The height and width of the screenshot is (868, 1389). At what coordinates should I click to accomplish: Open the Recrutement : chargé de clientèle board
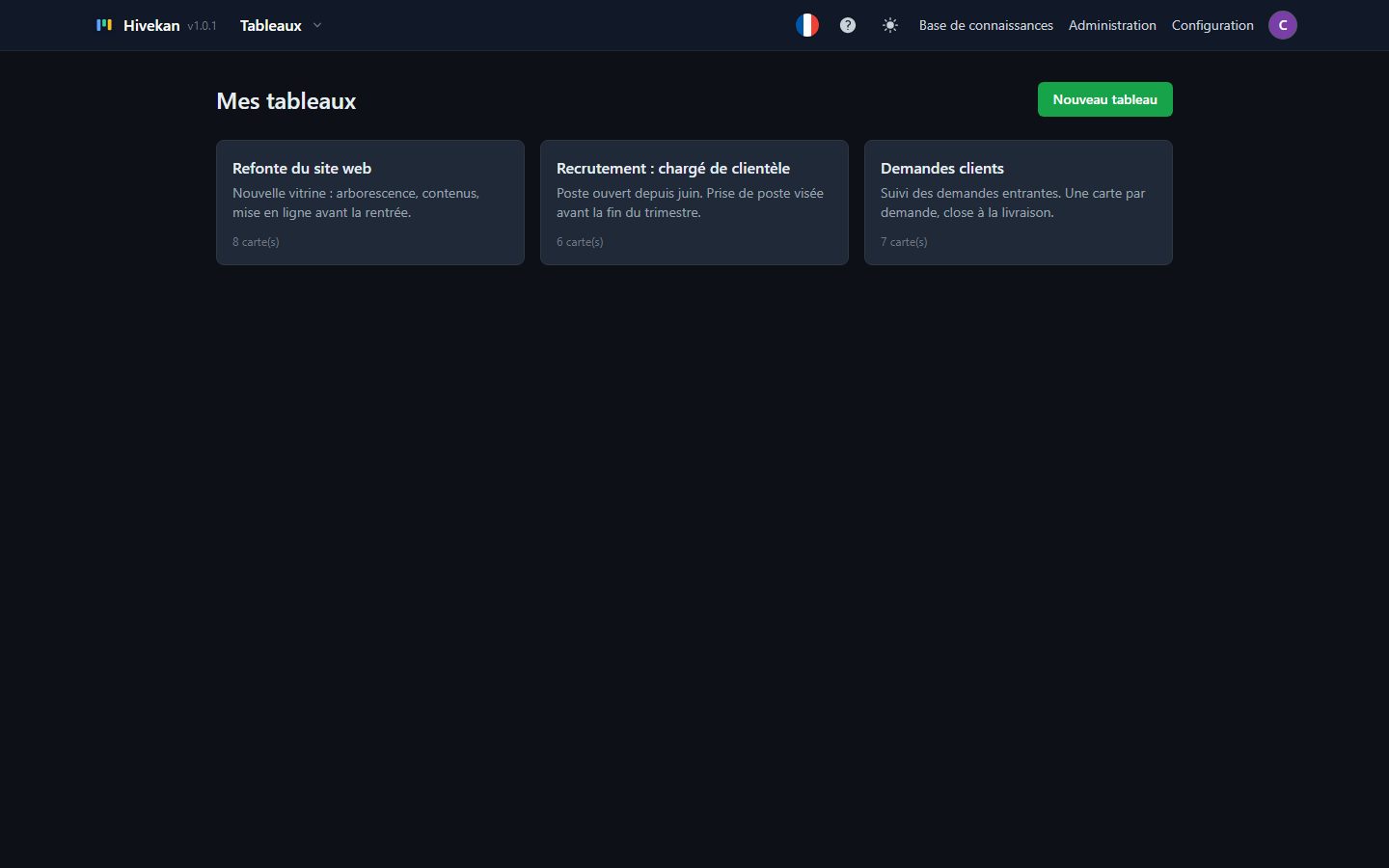click(694, 203)
